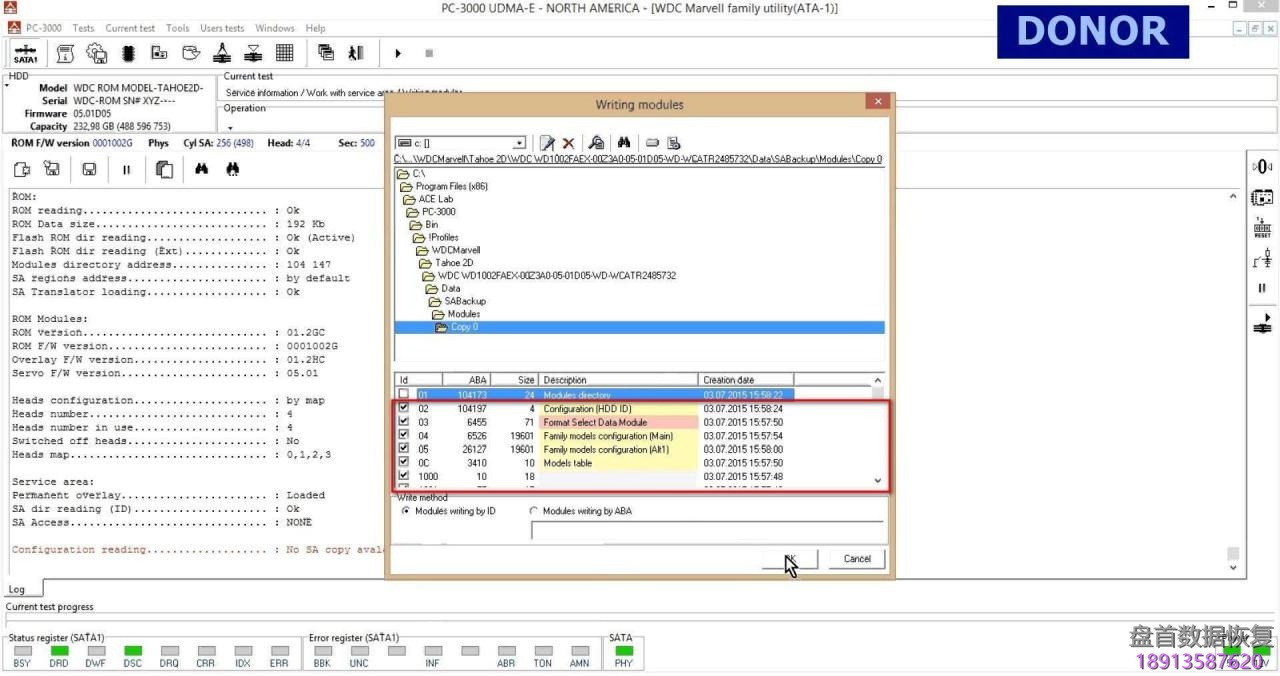Collapse the SABackup folder
Image resolution: width=1280 pixels, height=676 pixels.
pyautogui.click(x=438, y=301)
